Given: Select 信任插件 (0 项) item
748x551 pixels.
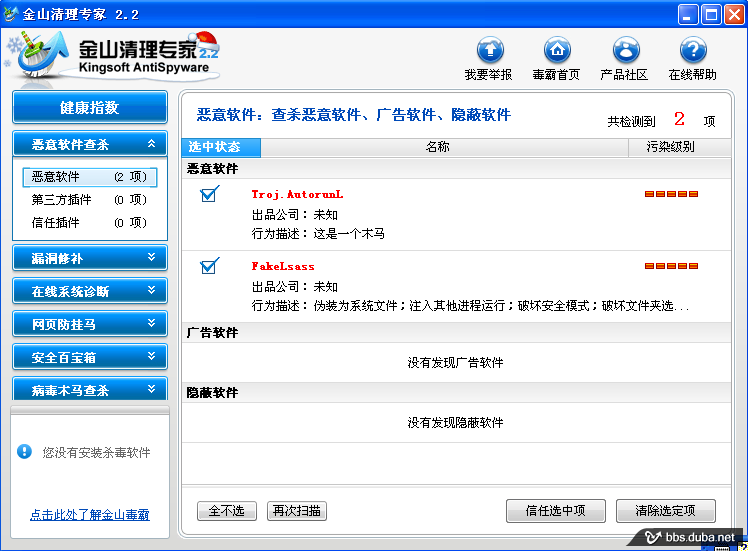Looking at the screenshot, I should click(x=90, y=222).
